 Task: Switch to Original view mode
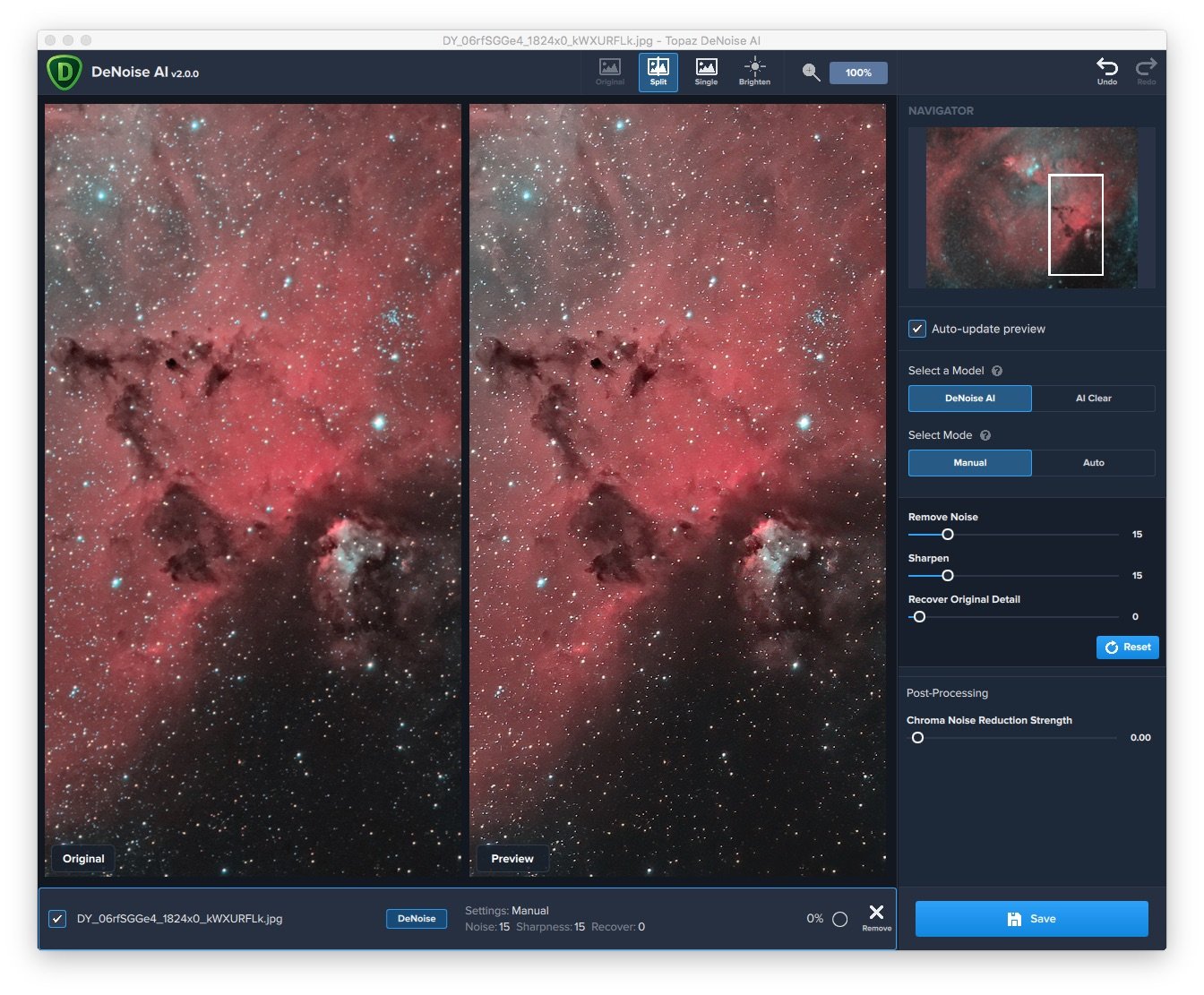[x=610, y=72]
